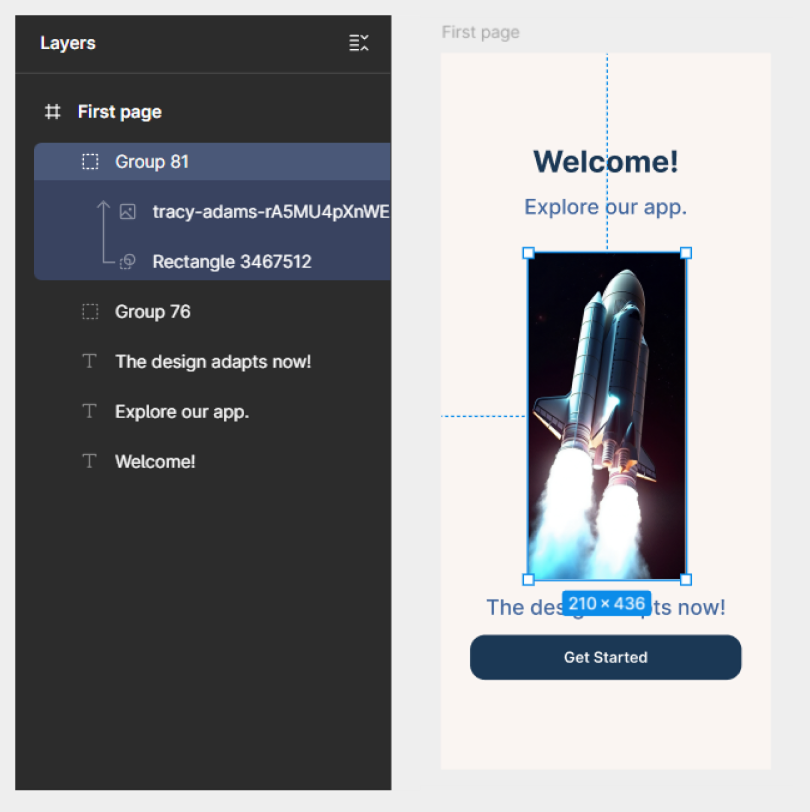Click the bottom-right selection resize handle

coord(686,579)
